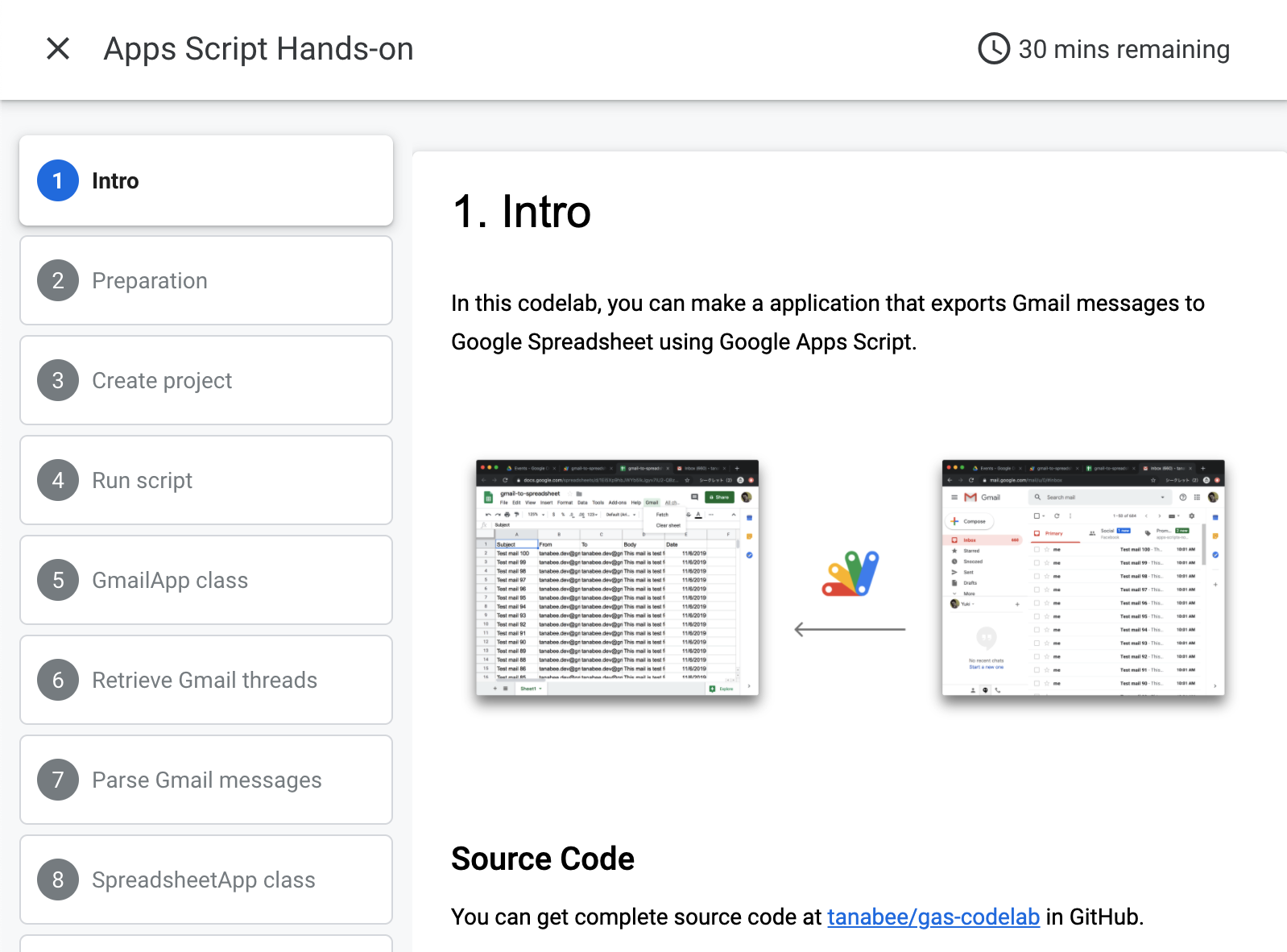This screenshot has width=1287, height=952.
Task: Click the step 2 number badge
Action: tap(58, 280)
